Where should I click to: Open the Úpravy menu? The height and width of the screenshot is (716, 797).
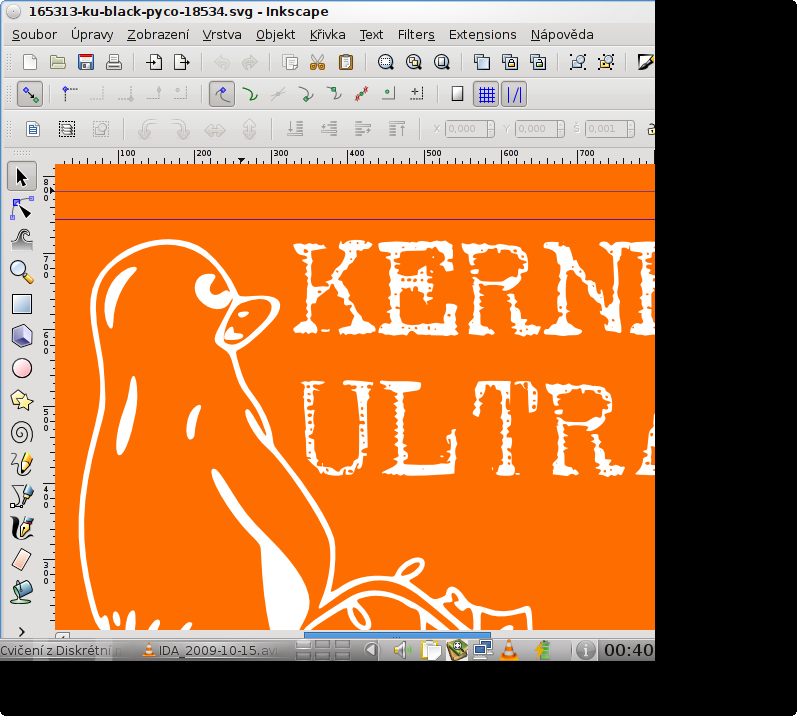92,35
